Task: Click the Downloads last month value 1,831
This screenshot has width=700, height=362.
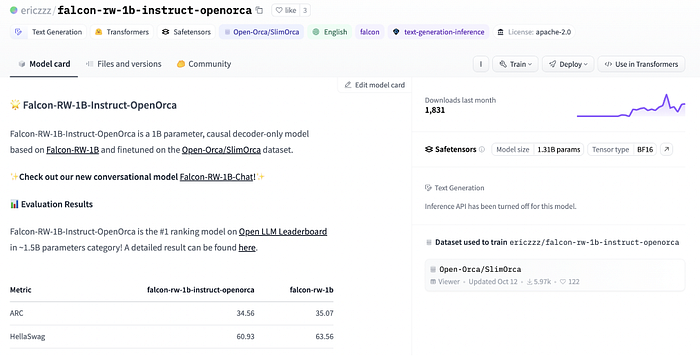Action: 435,110
